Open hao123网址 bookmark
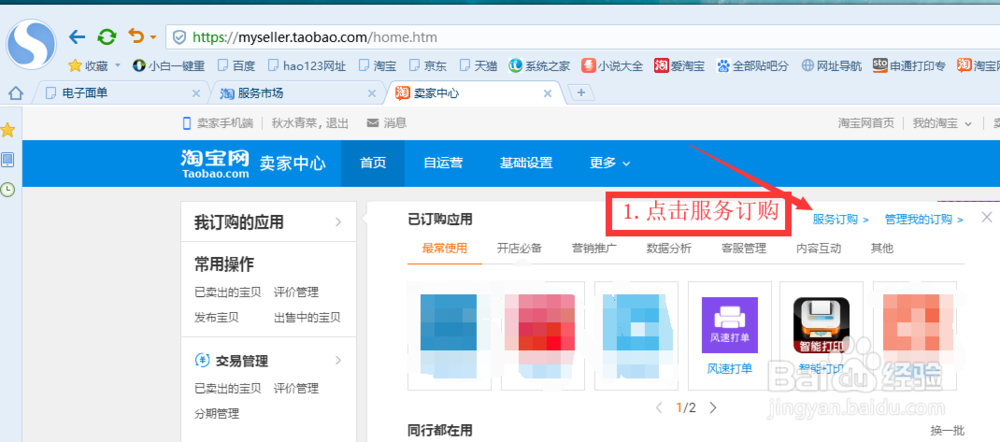The height and width of the screenshot is (442, 1000). [x=306, y=66]
